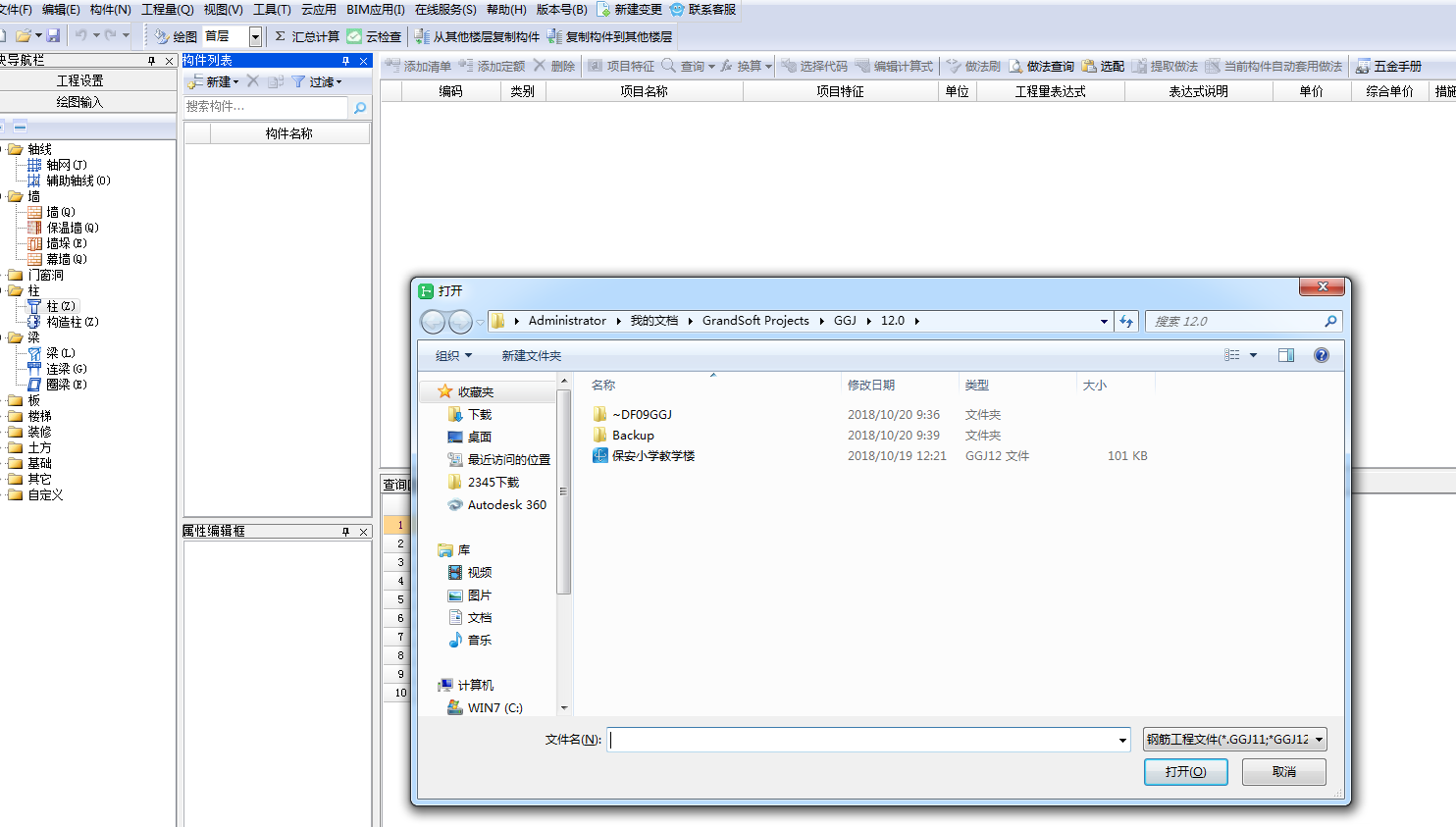The image size is (1456, 827).
Task: Open the file name dropdown arrow
Action: (x=1122, y=740)
